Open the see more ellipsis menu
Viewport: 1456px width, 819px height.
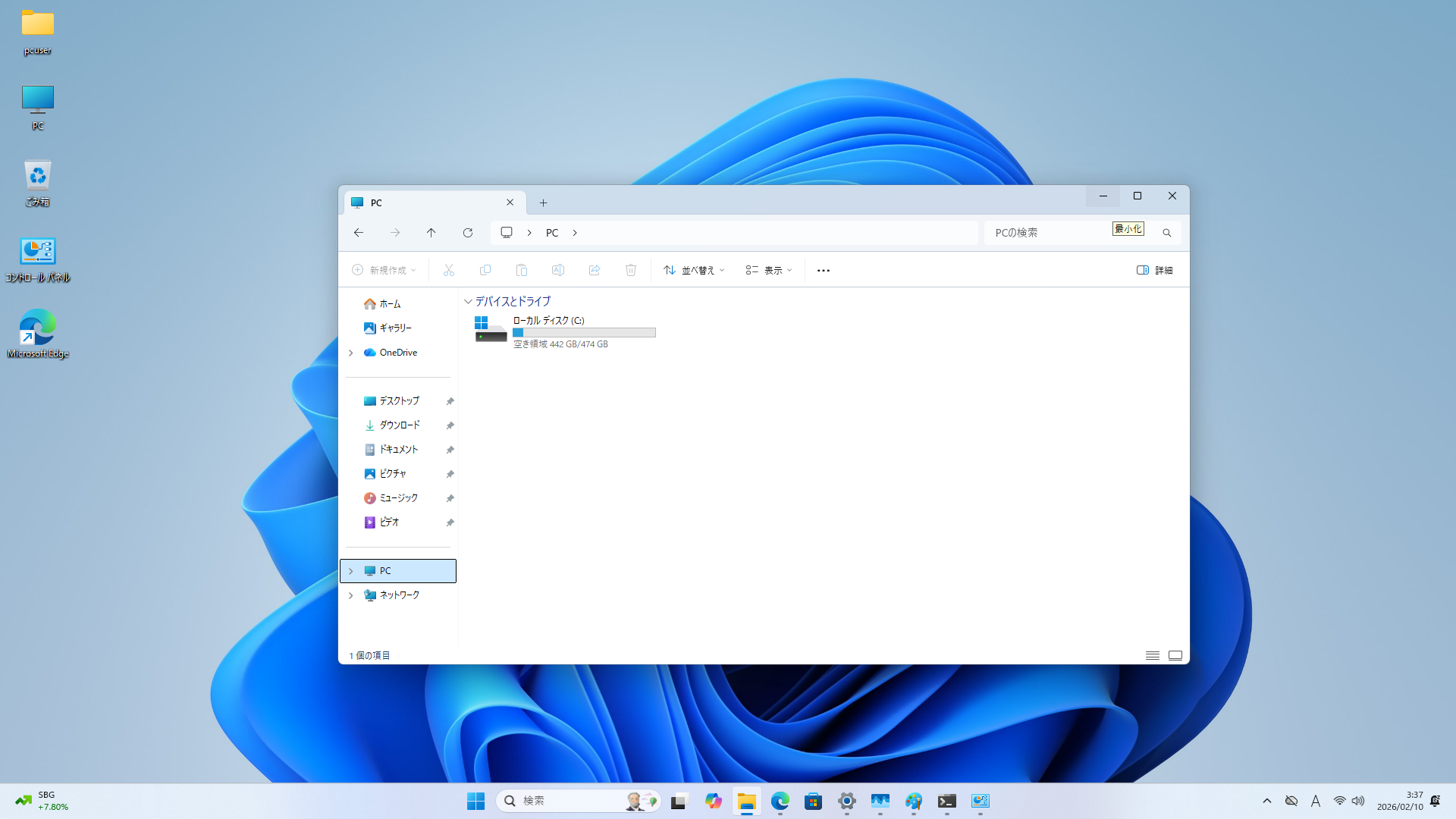pos(824,270)
